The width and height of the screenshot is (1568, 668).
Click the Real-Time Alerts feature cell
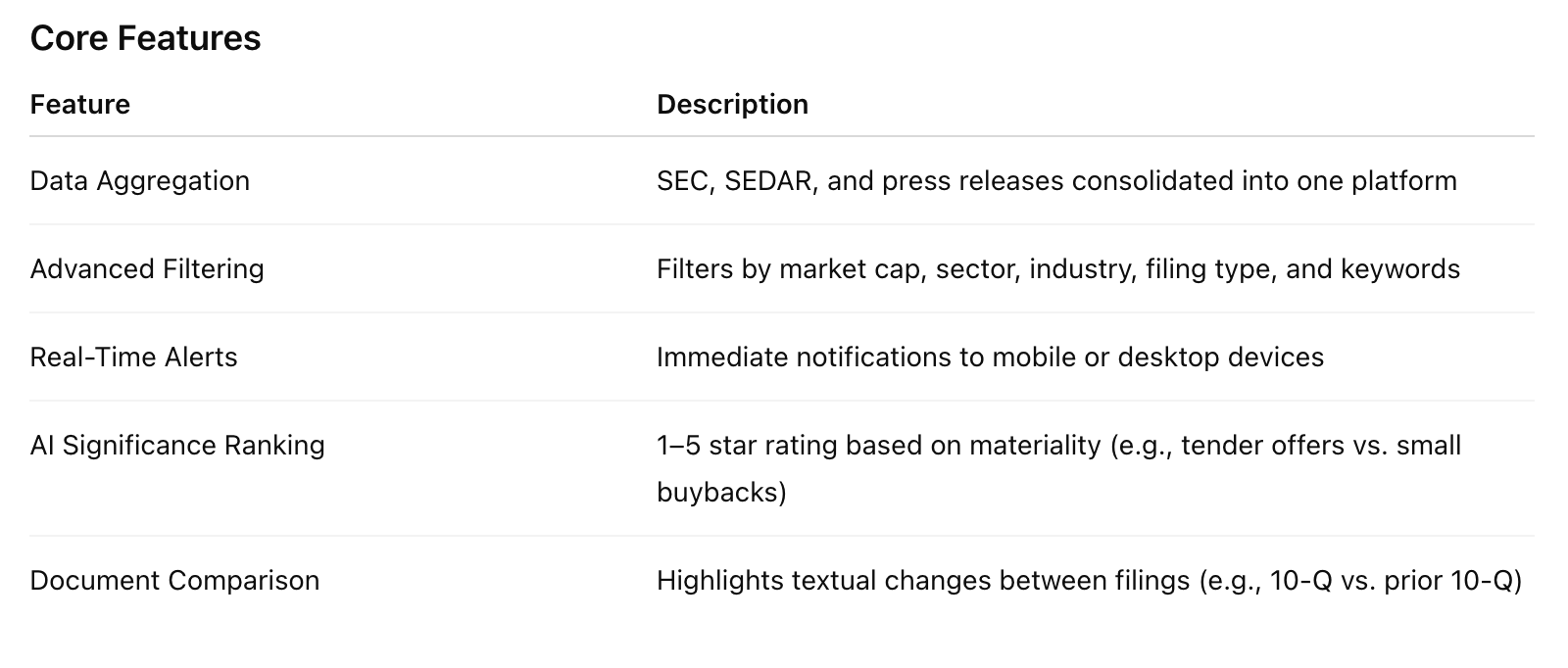[x=133, y=358]
